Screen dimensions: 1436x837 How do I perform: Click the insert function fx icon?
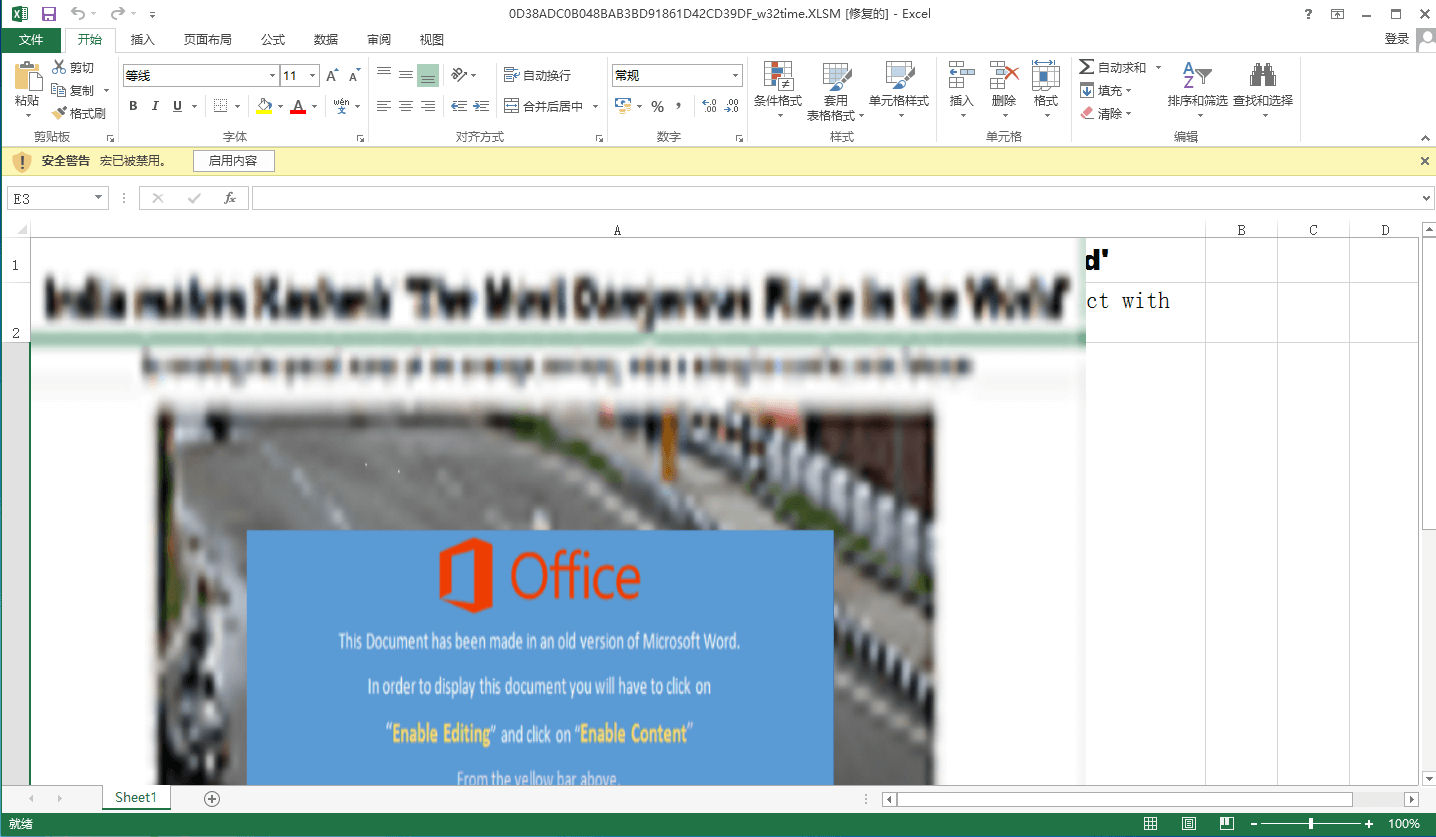tap(229, 198)
